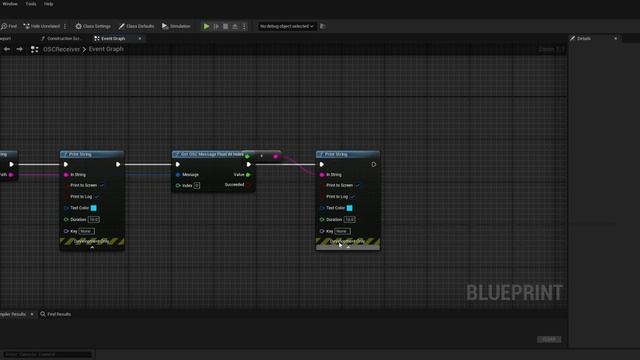Click the Succeeded output pin

[x=248, y=185]
